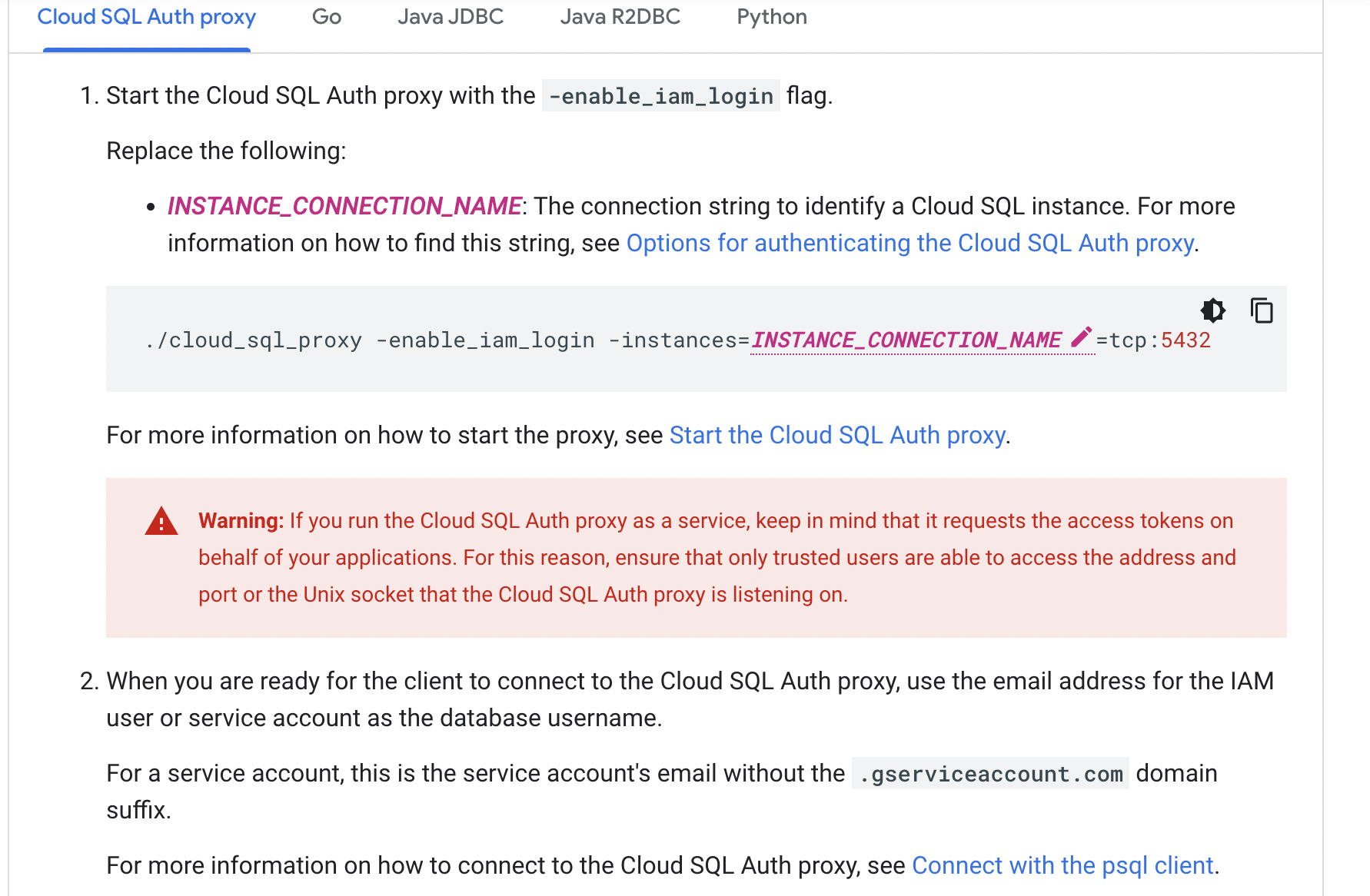Viewport: 1370px width, 896px height.
Task: Click the .gserviceaccount.com inline code text
Action: pyautogui.click(x=990, y=773)
